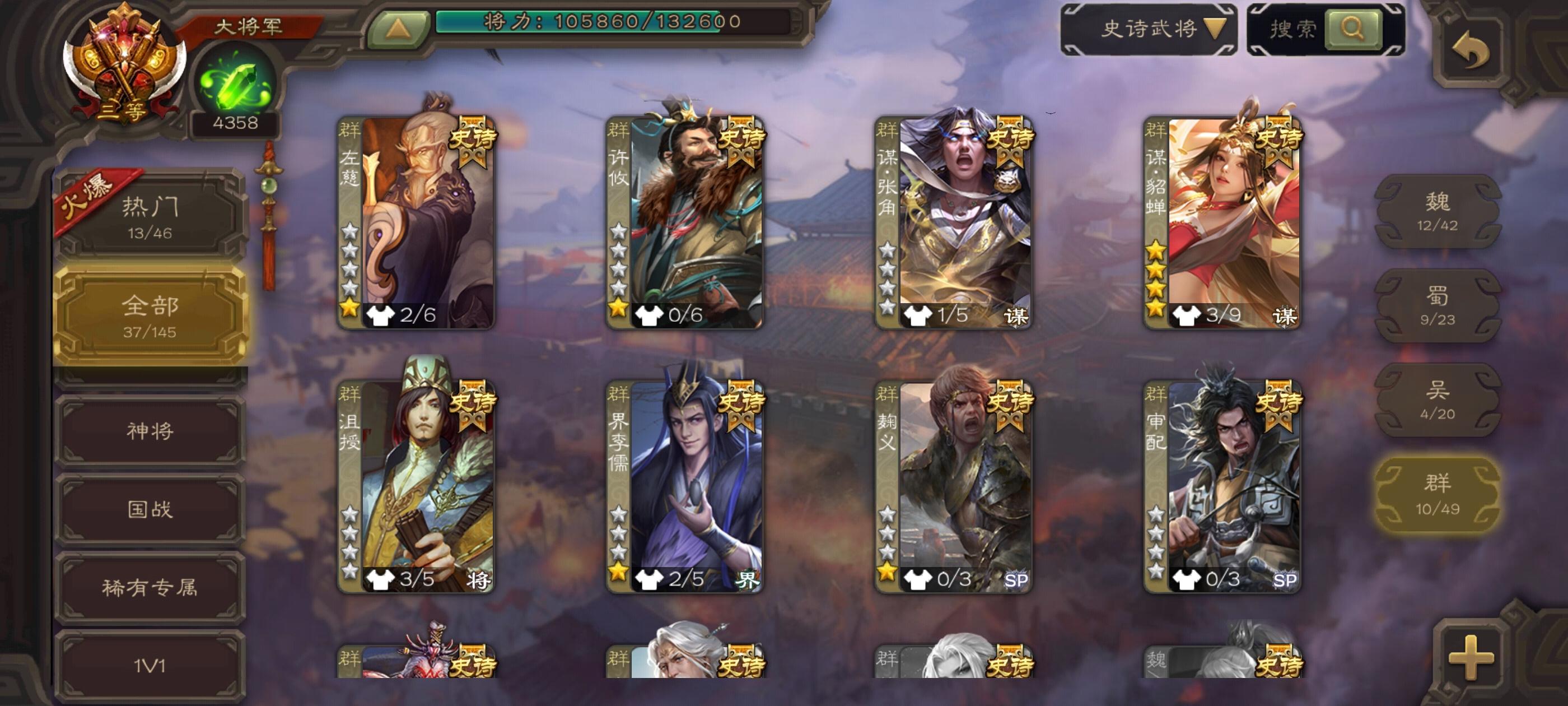Toggle the 魏 faction filter

[x=1437, y=211]
